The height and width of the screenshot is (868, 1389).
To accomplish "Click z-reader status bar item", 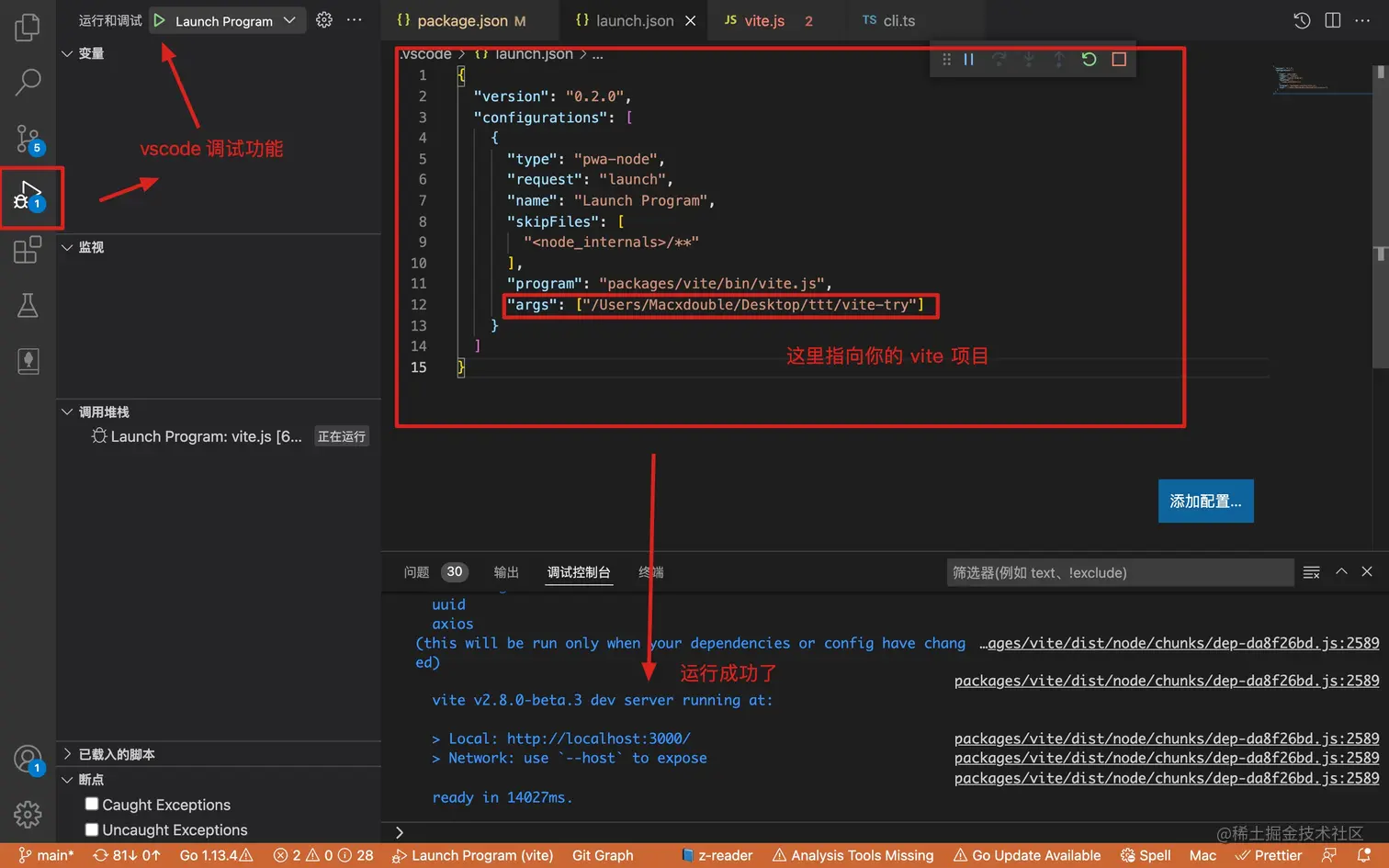I will coord(717,855).
